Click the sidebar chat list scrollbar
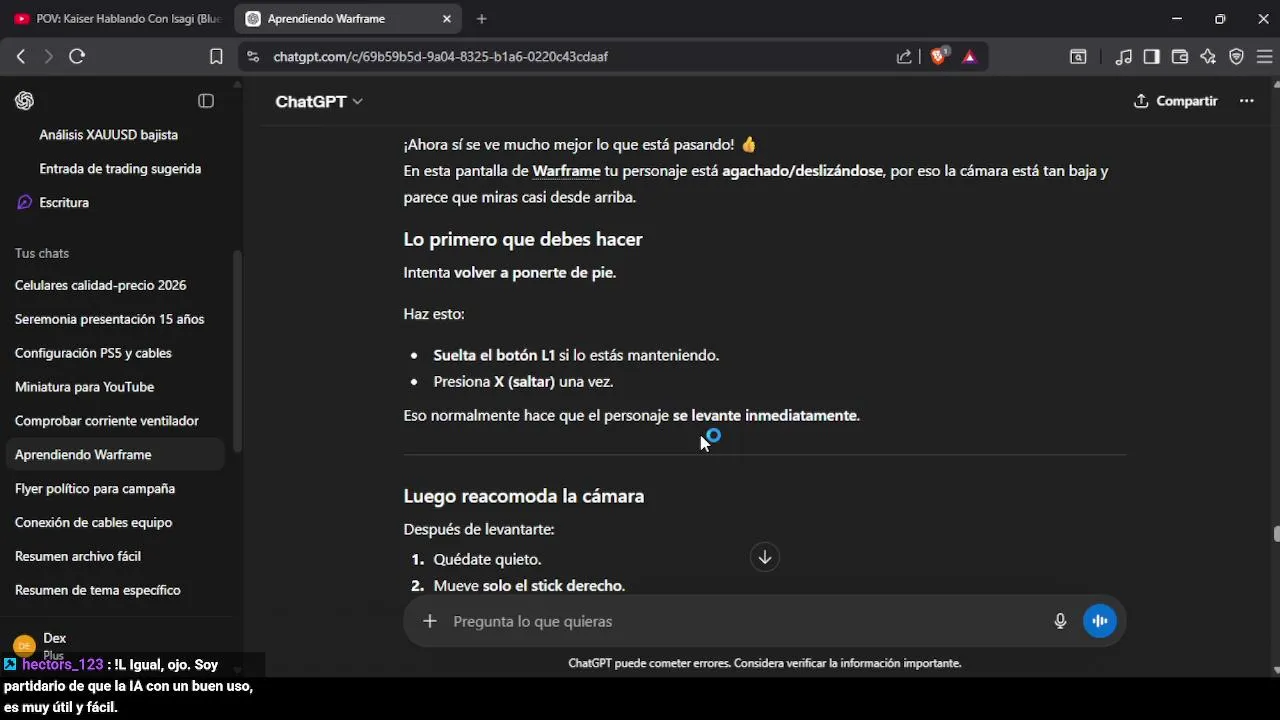 237,350
